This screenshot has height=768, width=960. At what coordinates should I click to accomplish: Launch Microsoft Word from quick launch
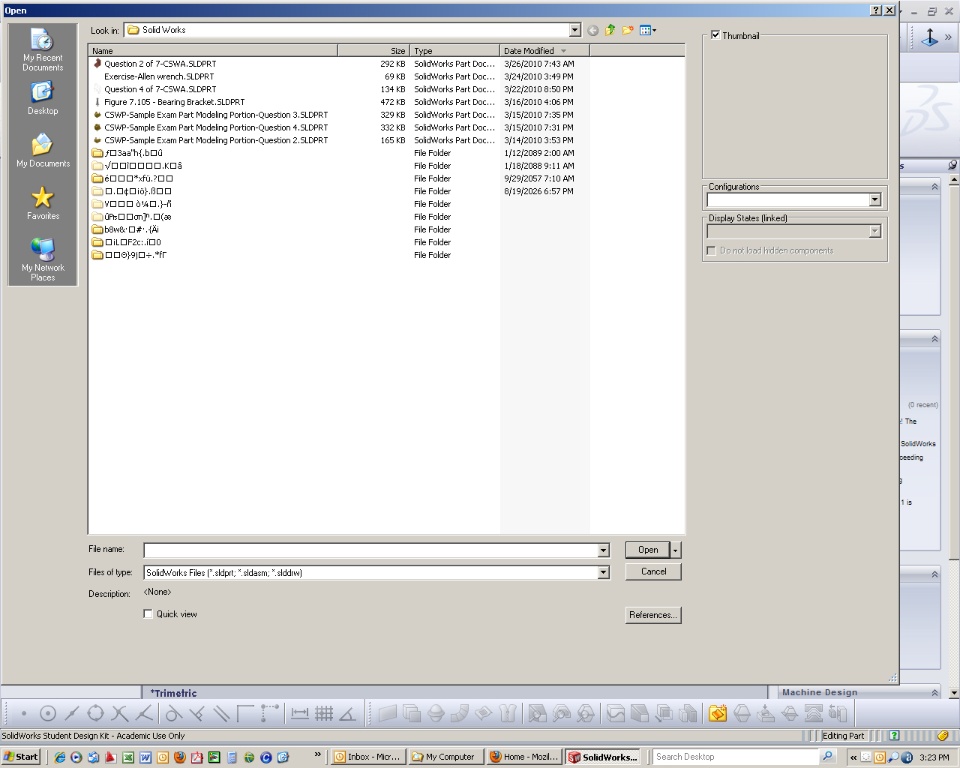(145, 757)
